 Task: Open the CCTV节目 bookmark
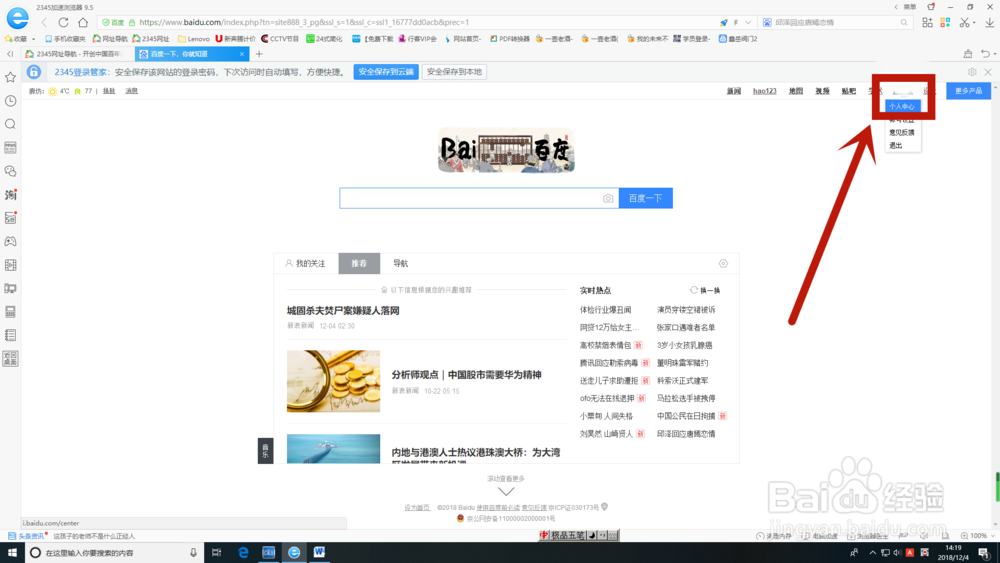(280, 39)
